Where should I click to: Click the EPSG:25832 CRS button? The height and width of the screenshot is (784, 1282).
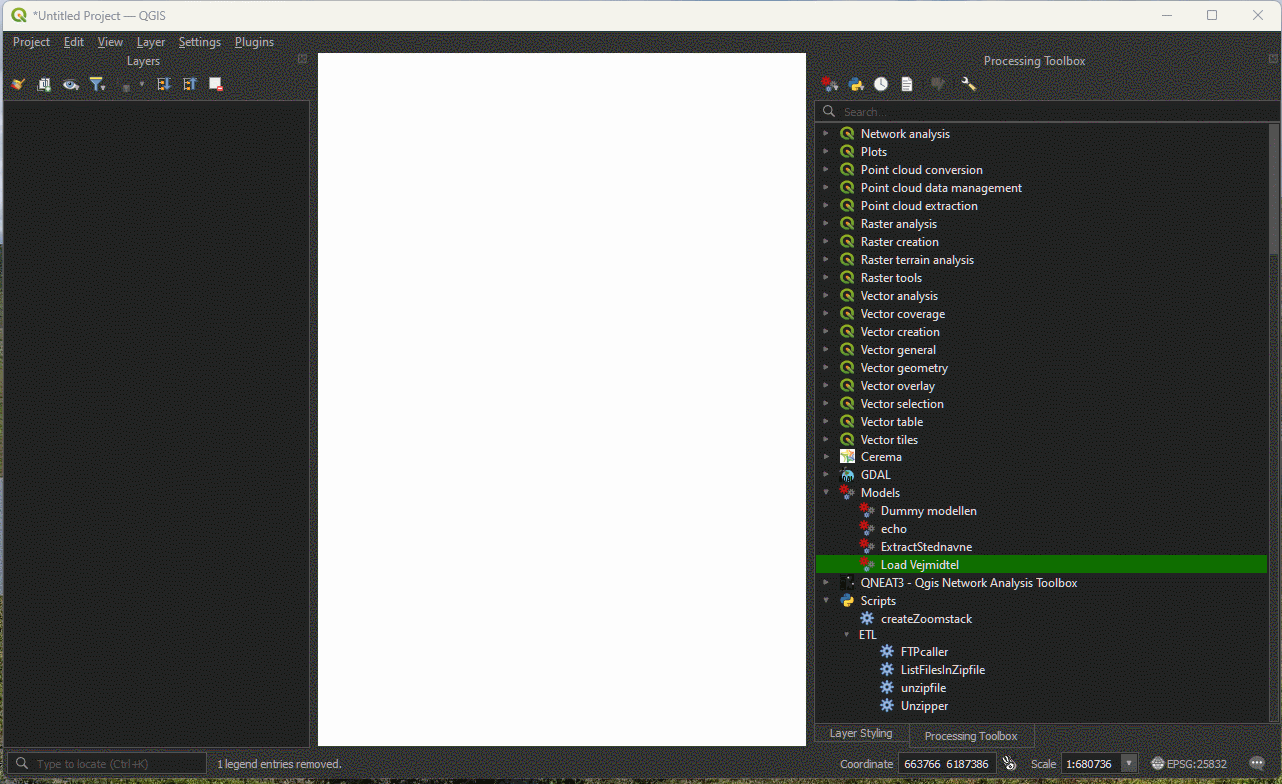coord(1189,764)
